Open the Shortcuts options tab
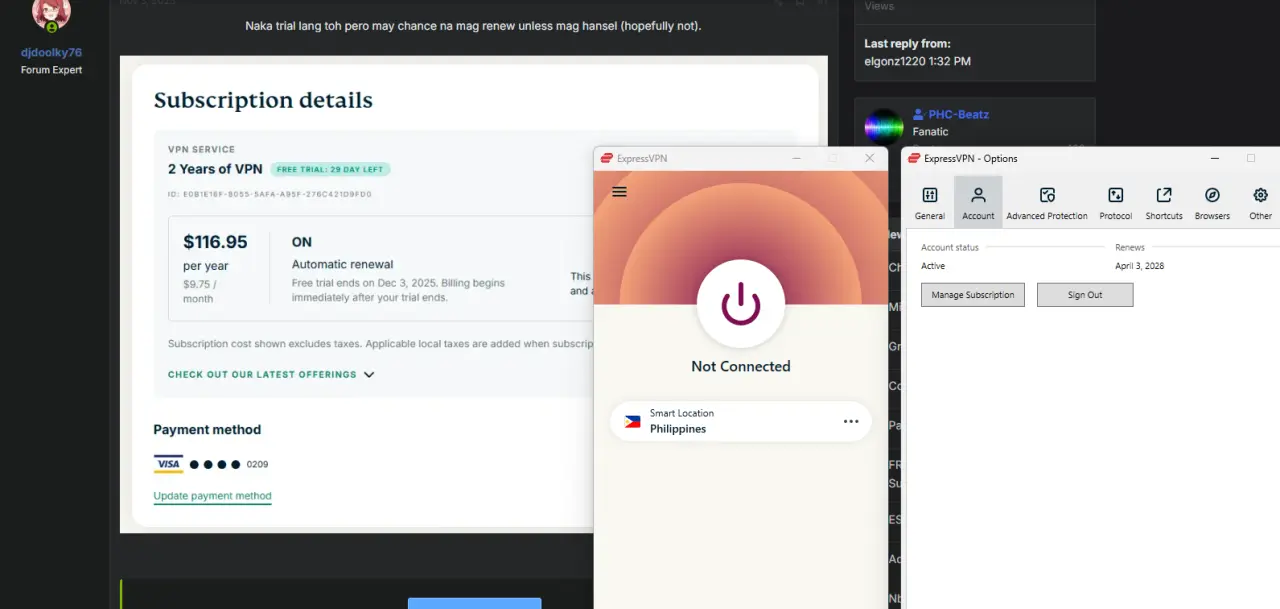Screen dimensions: 1280x609 [x=1164, y=203]
